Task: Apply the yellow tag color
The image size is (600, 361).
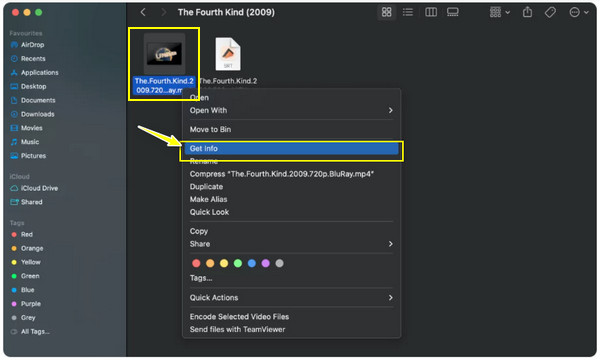Action: 224,263
